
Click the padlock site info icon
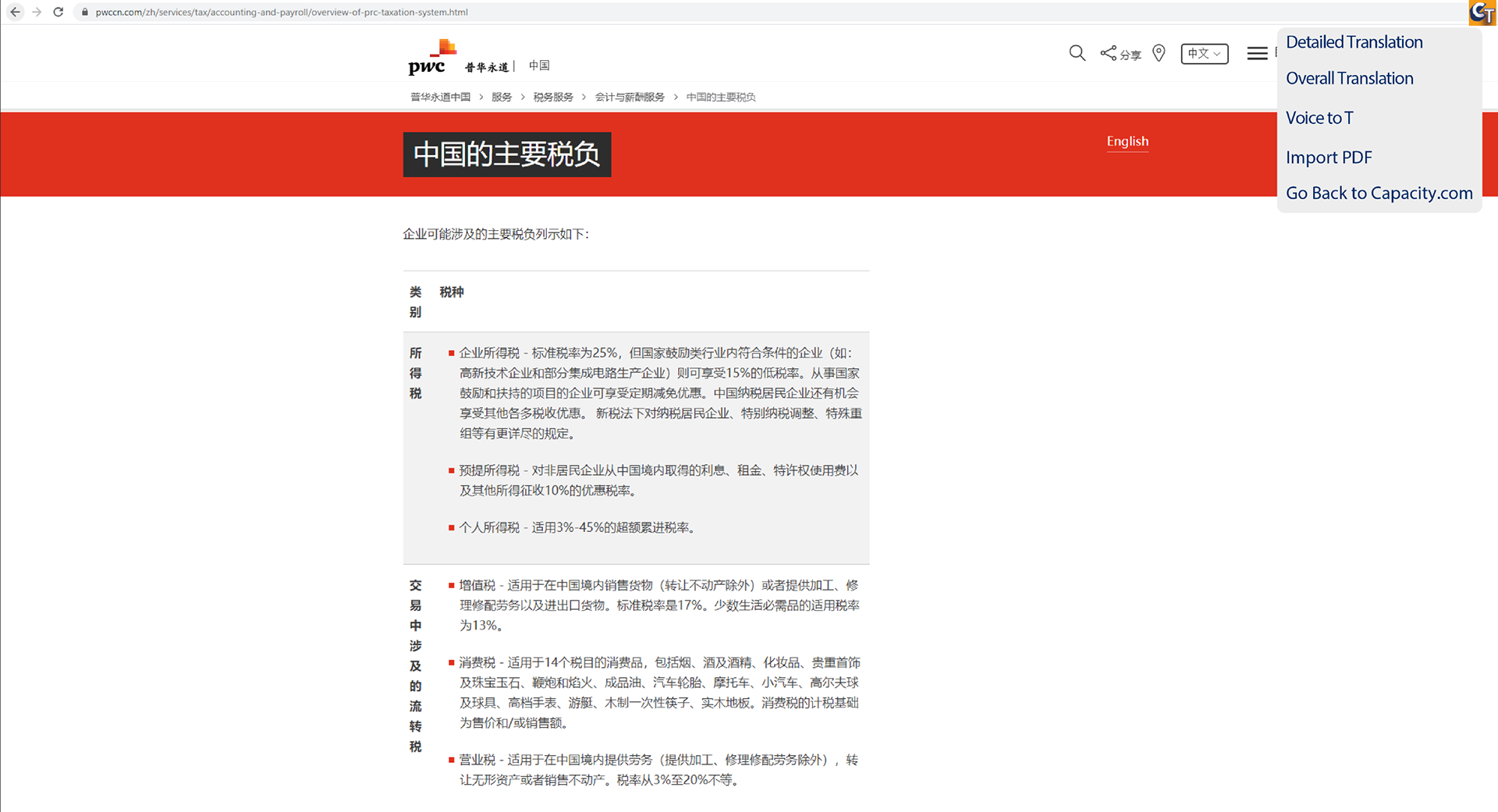84,12
